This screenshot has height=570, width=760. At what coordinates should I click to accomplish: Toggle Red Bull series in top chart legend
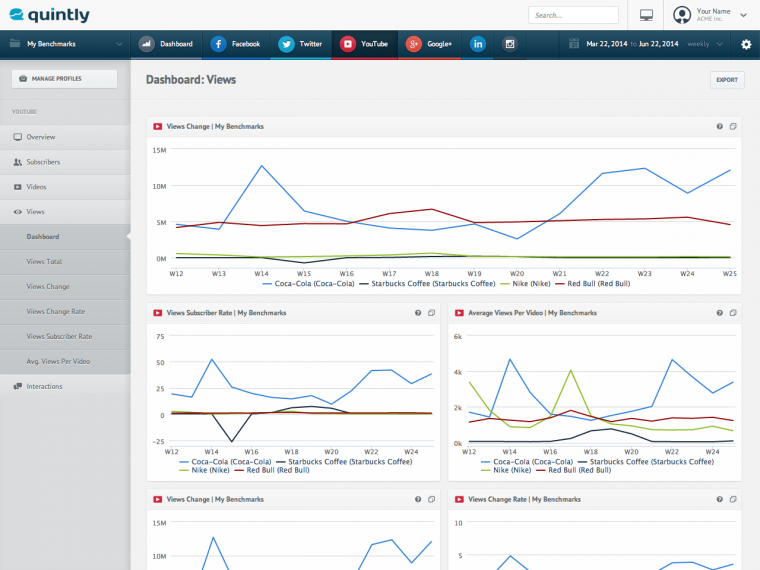point(592,284)
